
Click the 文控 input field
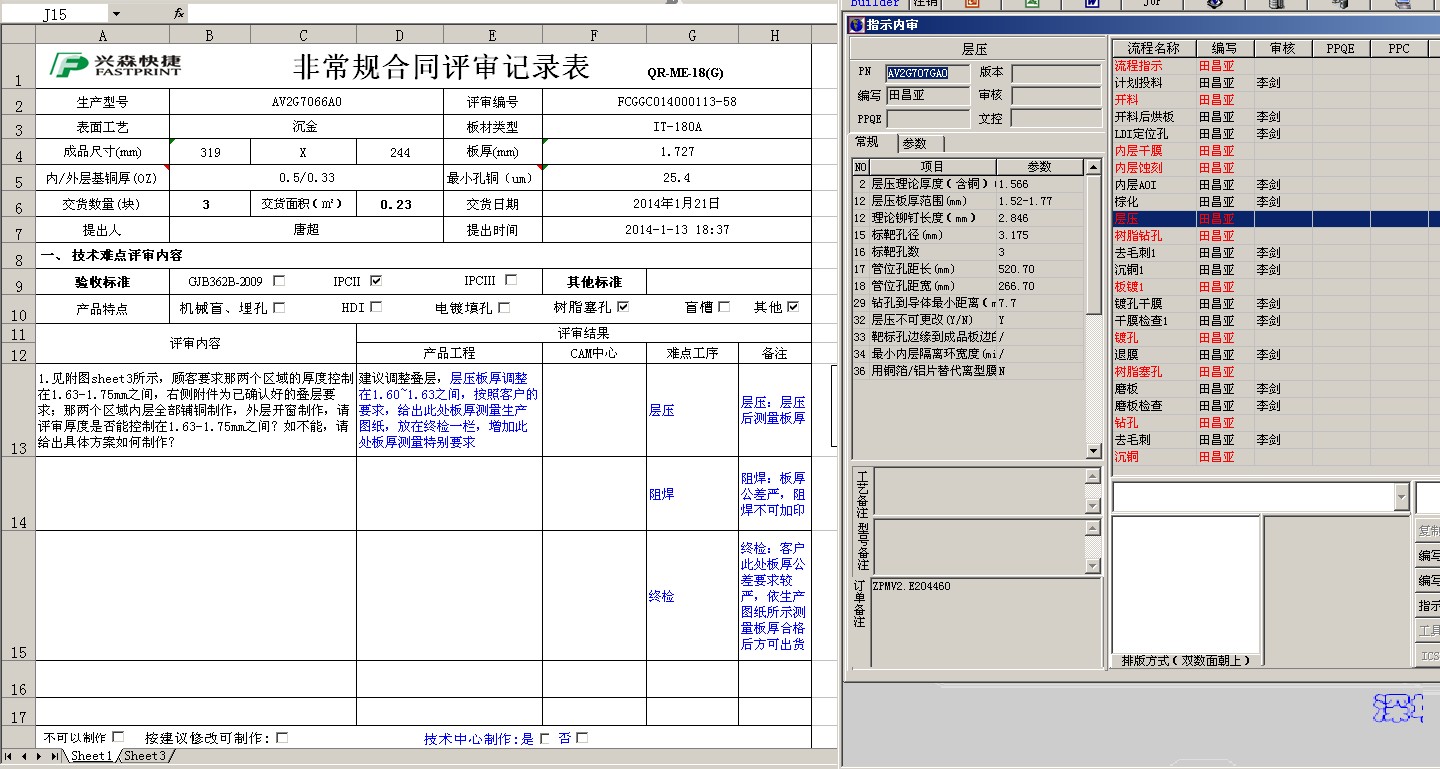tap(1055, 118)
